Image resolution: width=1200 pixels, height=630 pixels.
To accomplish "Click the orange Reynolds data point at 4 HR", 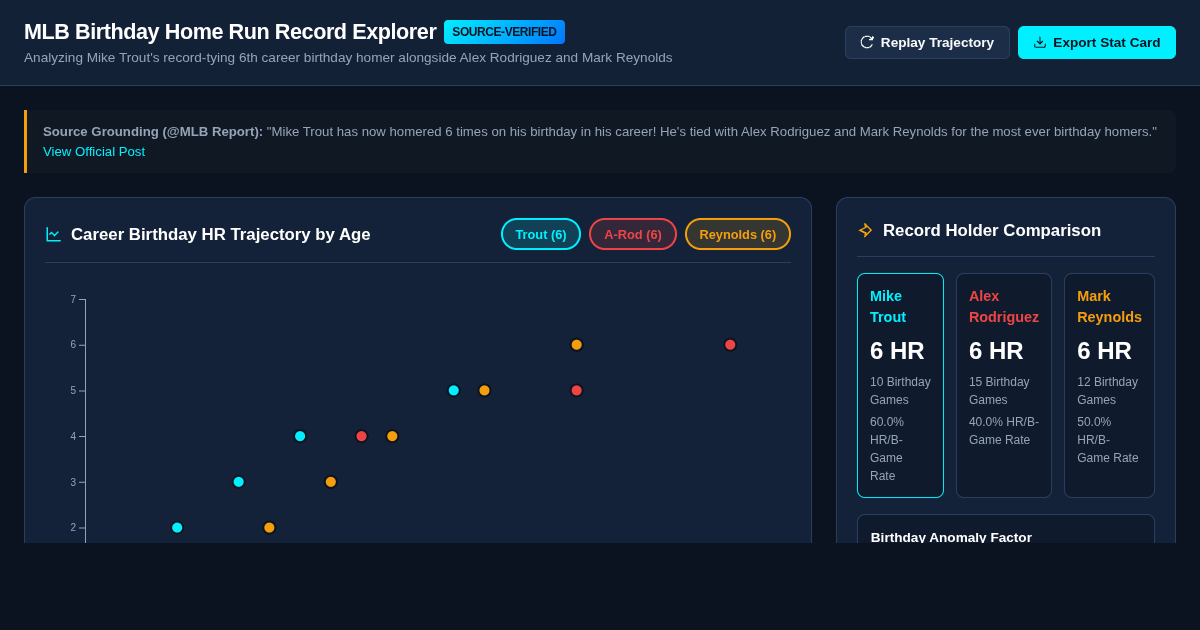I will [392, 436].
